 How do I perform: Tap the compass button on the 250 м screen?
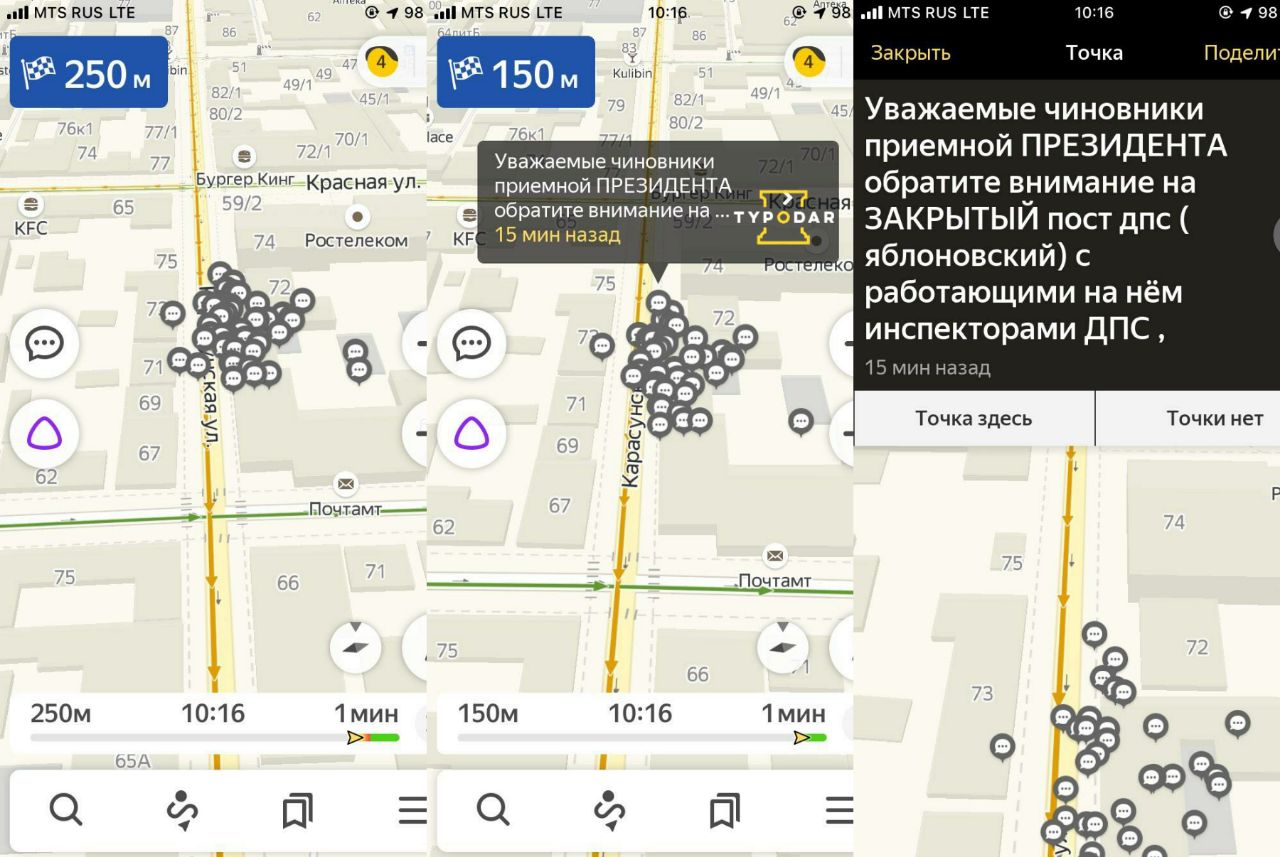355,647
